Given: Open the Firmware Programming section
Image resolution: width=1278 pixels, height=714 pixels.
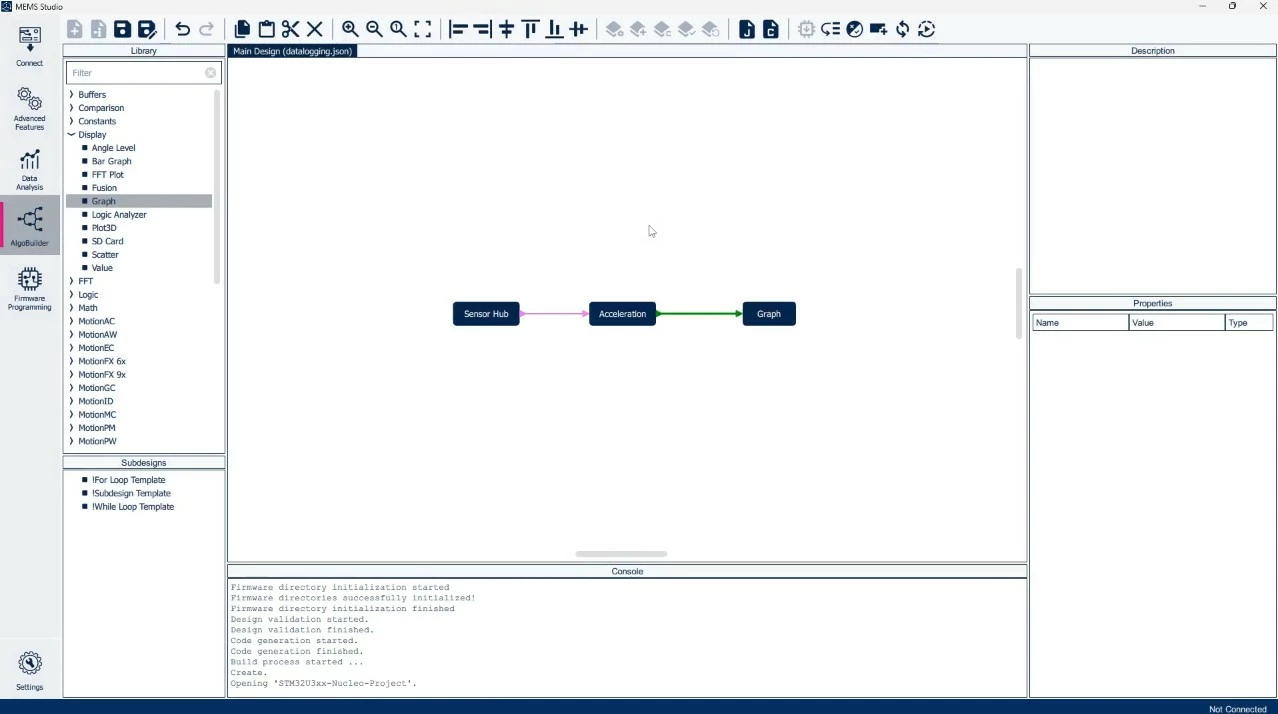Looking at the screenshot, I should tap(29, 289).
